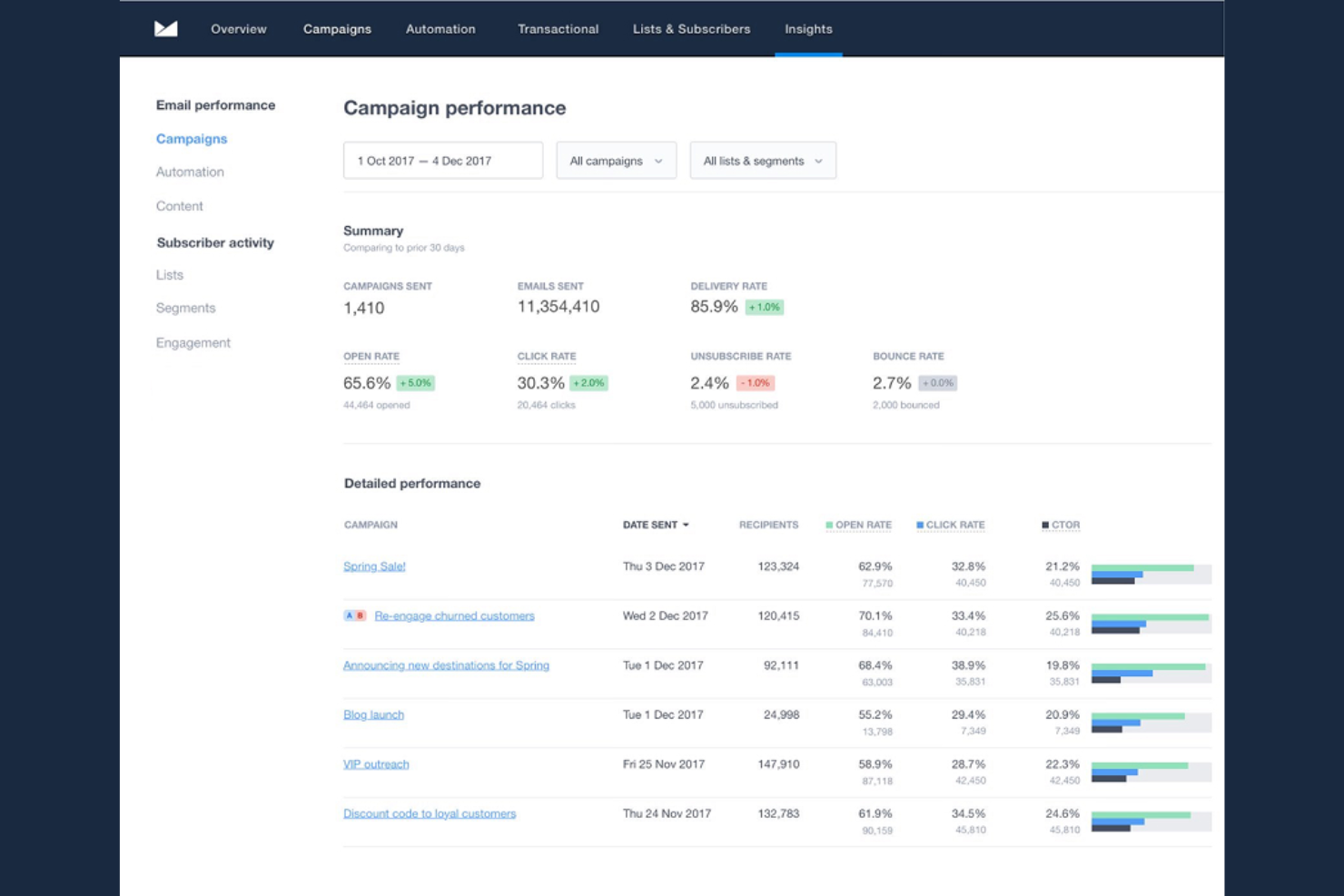View the VIP outreach campaign details

[x=375, y=763]
